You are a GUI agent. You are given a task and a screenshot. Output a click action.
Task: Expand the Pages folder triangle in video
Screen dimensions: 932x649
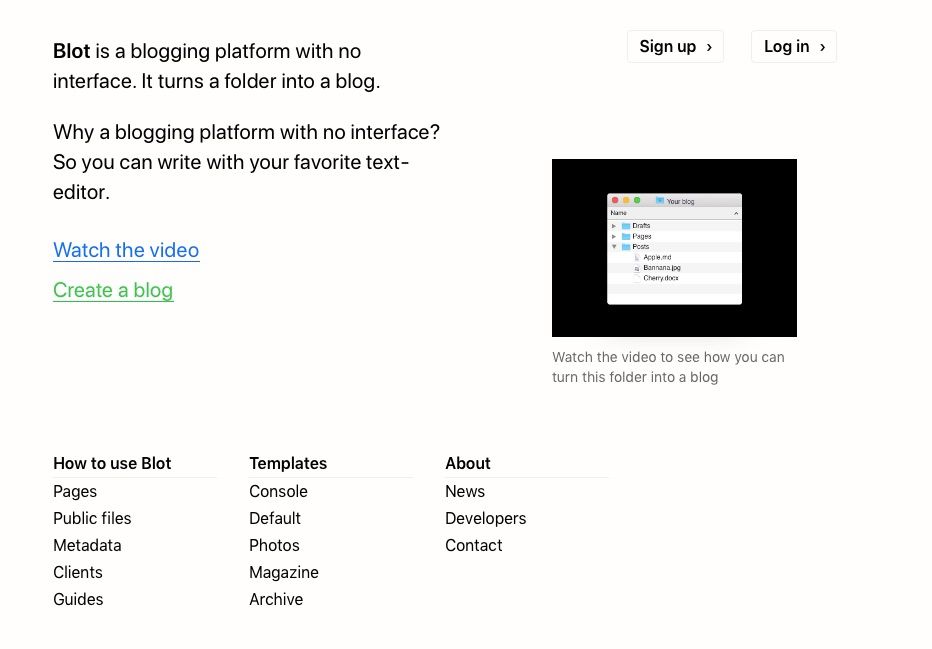614,237
